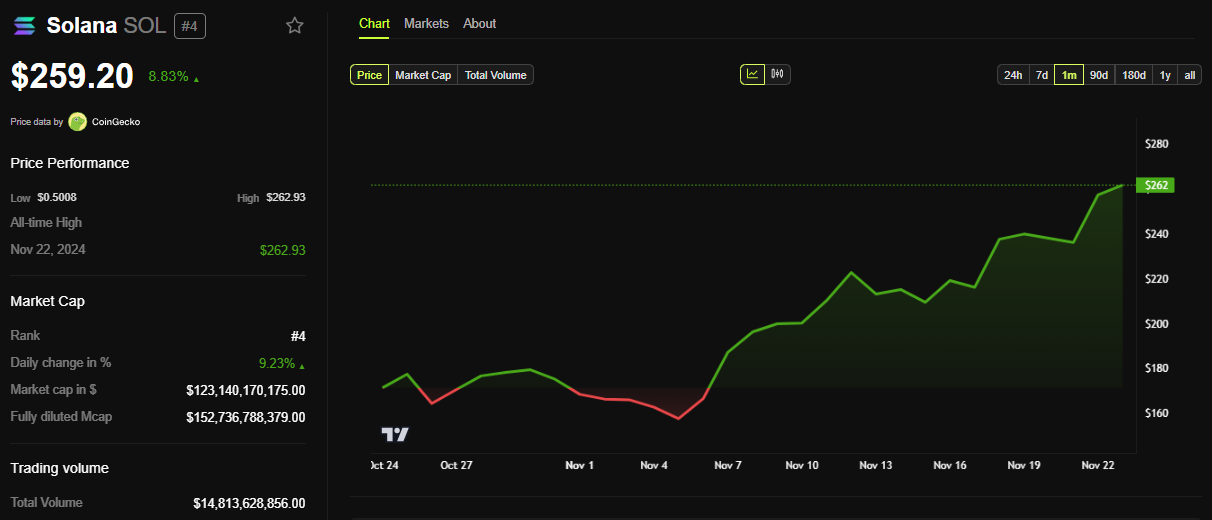Image resolution: width=1212 pixels, height=520 pixels.
Task: Set chart range to 24h
Action: [1013, 75]
